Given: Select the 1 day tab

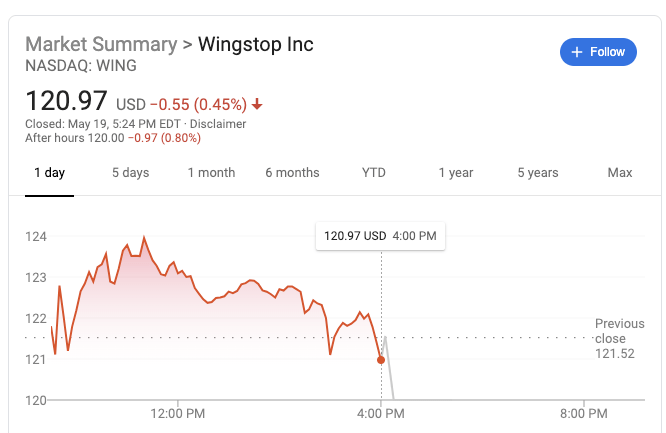Looking at the screenshot, I should point(49,173).
